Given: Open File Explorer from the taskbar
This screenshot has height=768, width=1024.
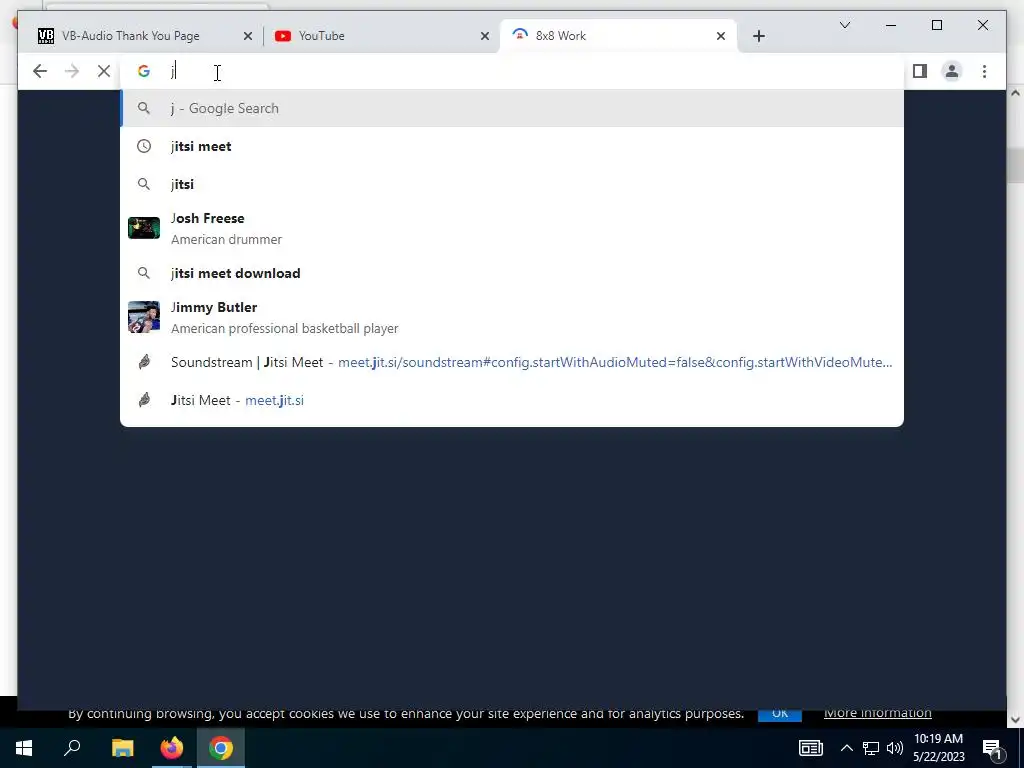Looking at the screenshot, I should coord(122,748).
